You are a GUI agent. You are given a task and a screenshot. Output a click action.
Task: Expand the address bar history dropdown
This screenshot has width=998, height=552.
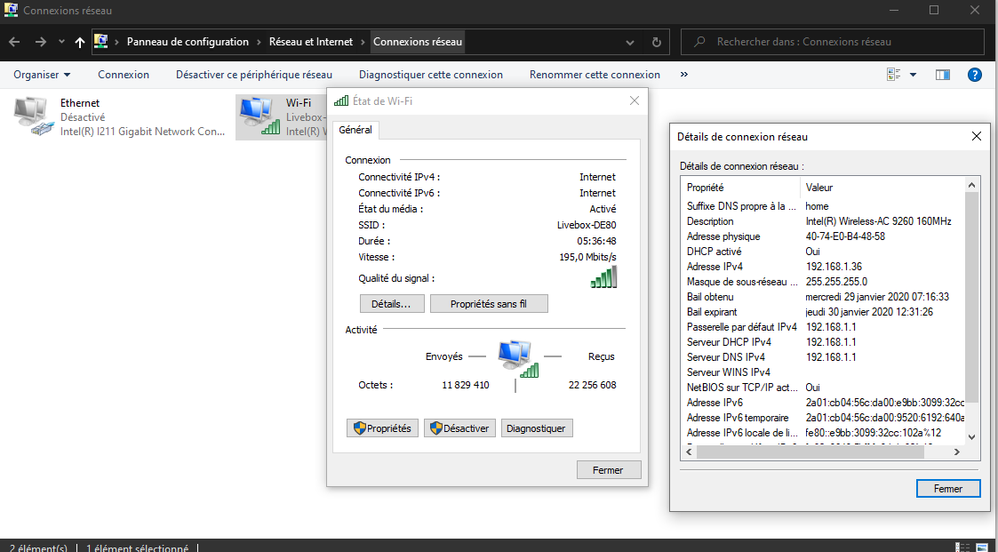pyautogui.click(x=630, y=42)
